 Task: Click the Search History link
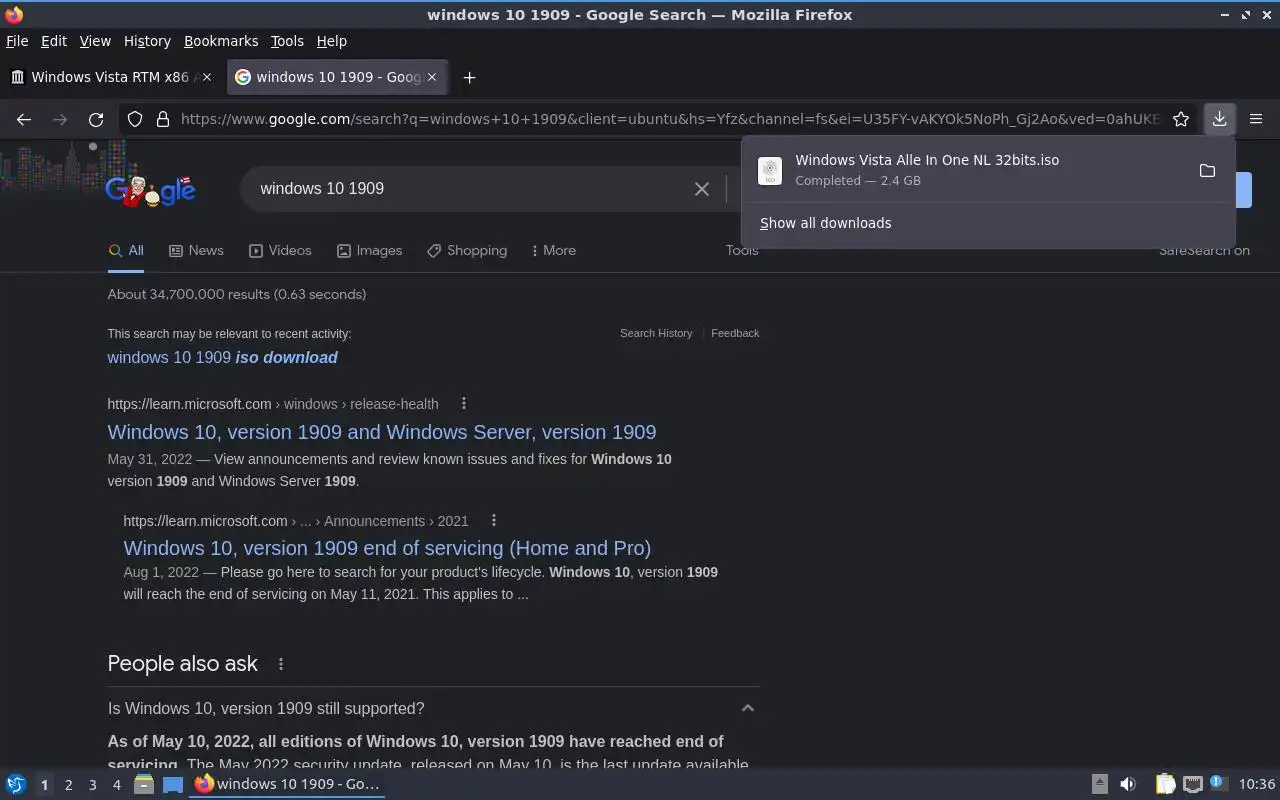(x=656, y=333)
